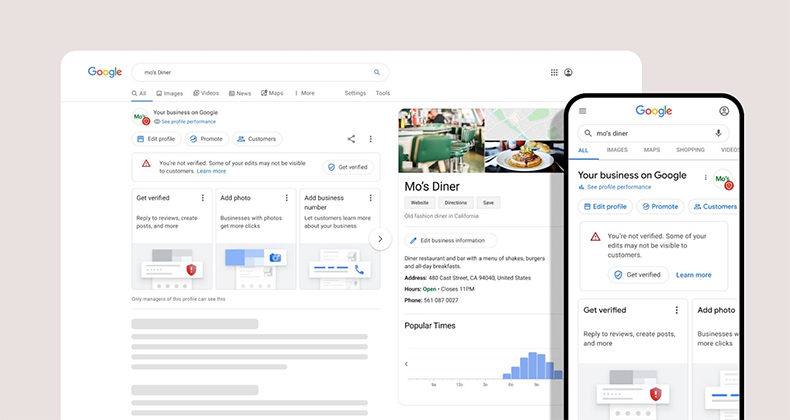Select the phone ALL tab
790x420 pixels.
click(x=583, y=150)
